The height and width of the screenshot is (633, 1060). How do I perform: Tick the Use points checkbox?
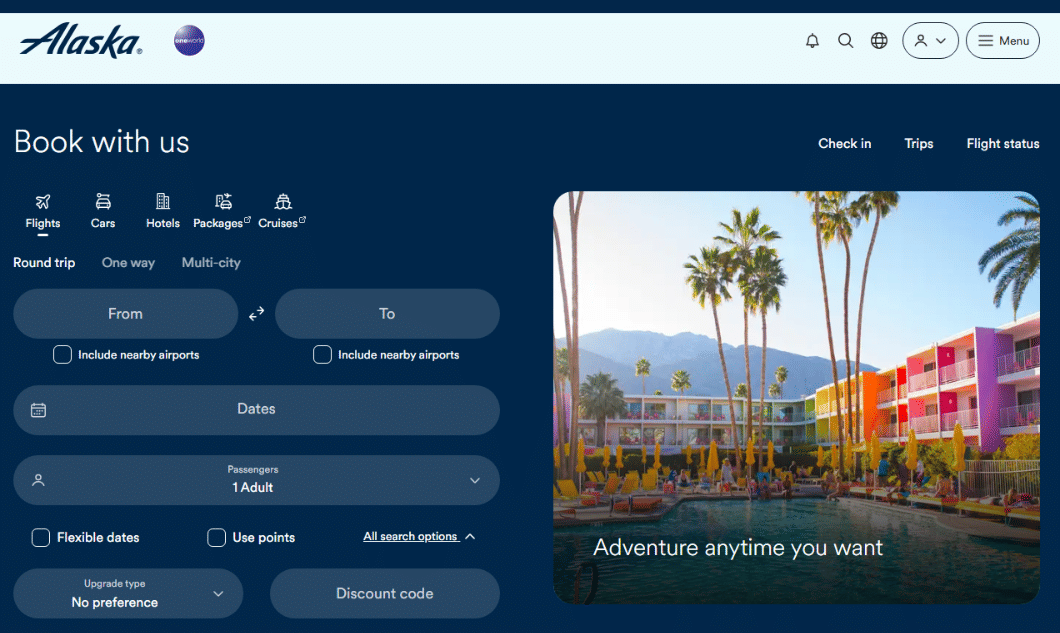coord(216,538)
